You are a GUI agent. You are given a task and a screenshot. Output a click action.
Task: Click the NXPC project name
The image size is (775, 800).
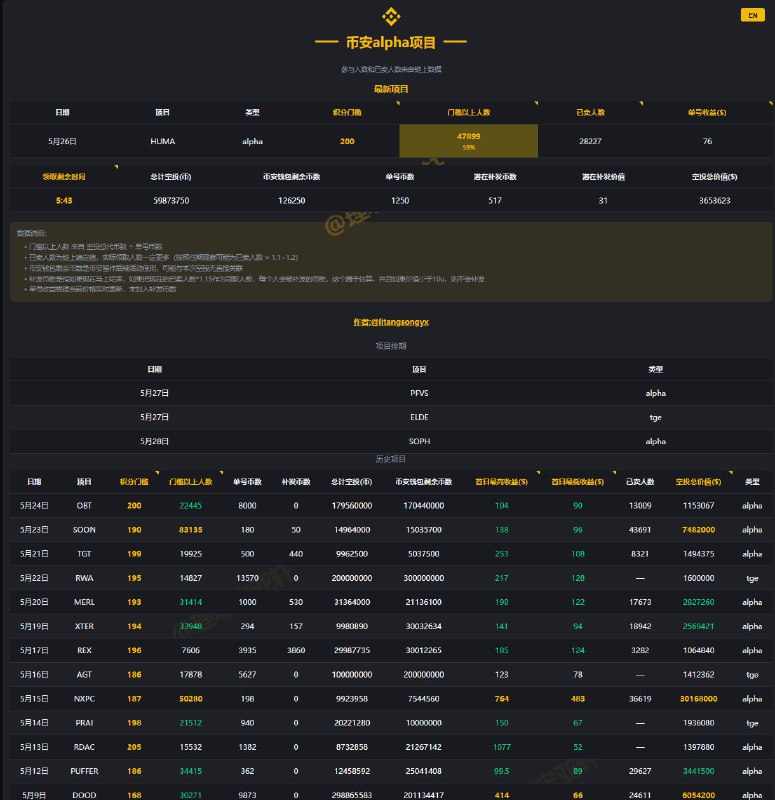84,699
